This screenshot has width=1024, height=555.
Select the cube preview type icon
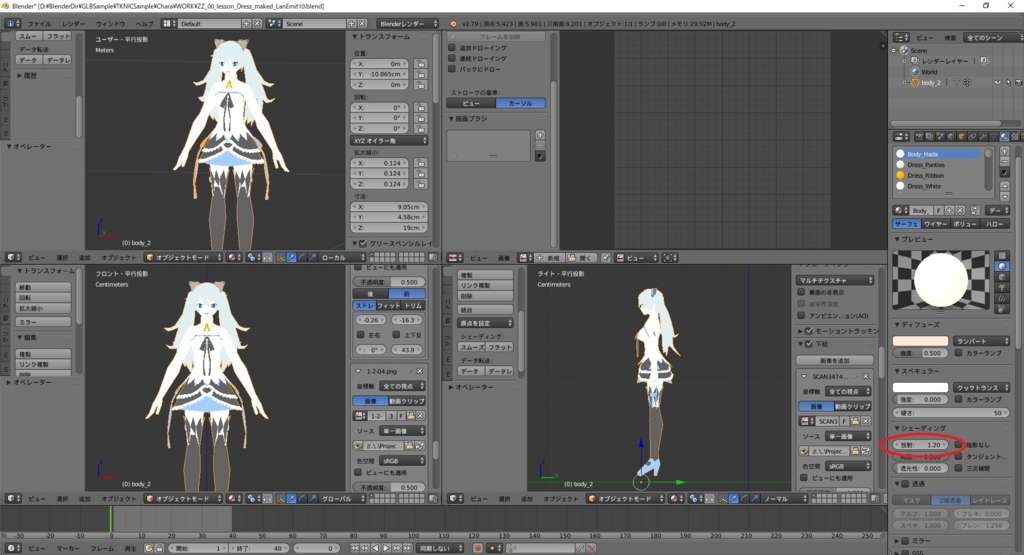(1002, 277)
